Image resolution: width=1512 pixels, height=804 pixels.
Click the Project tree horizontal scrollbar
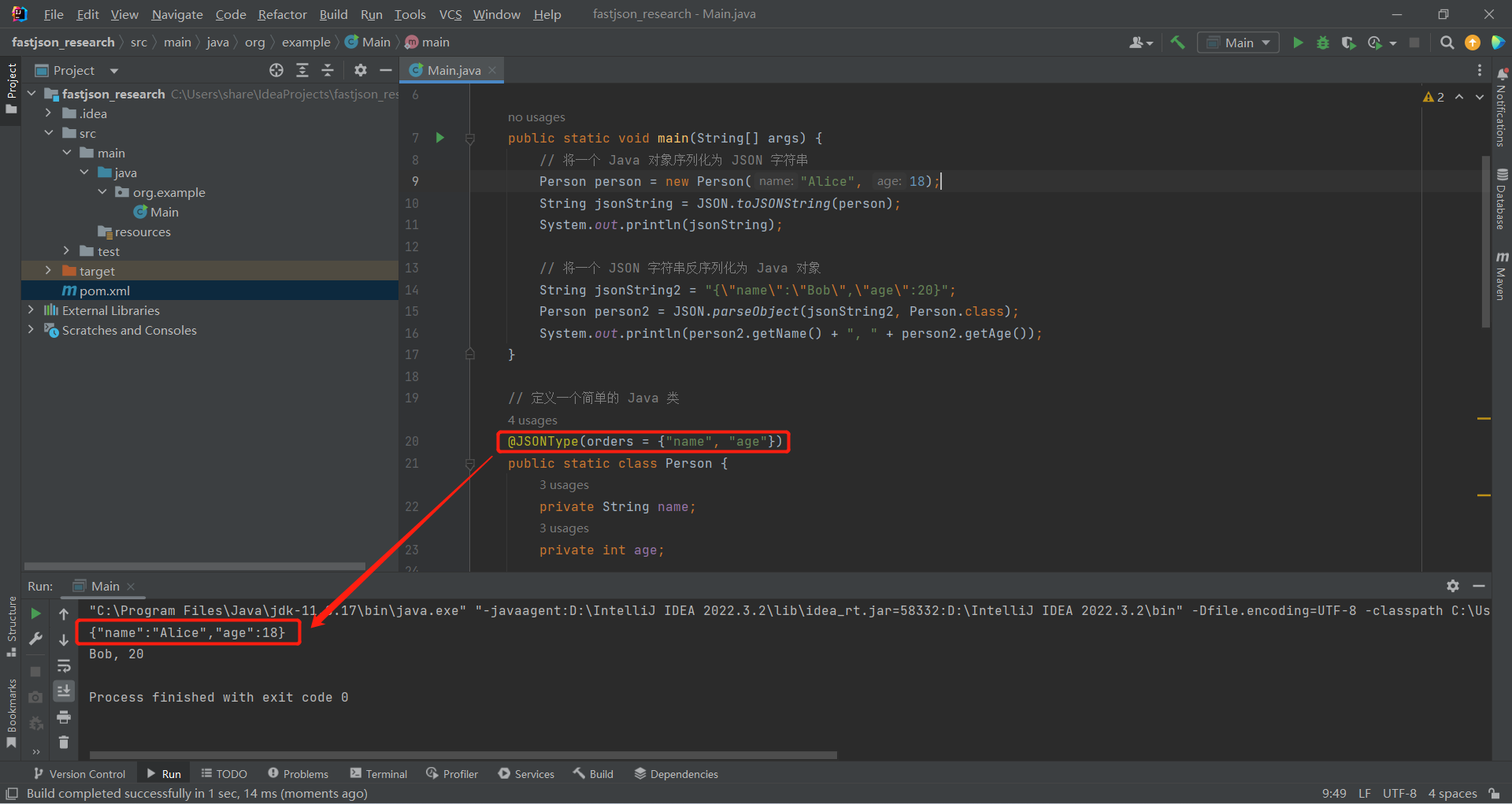[x=195, y=565]
